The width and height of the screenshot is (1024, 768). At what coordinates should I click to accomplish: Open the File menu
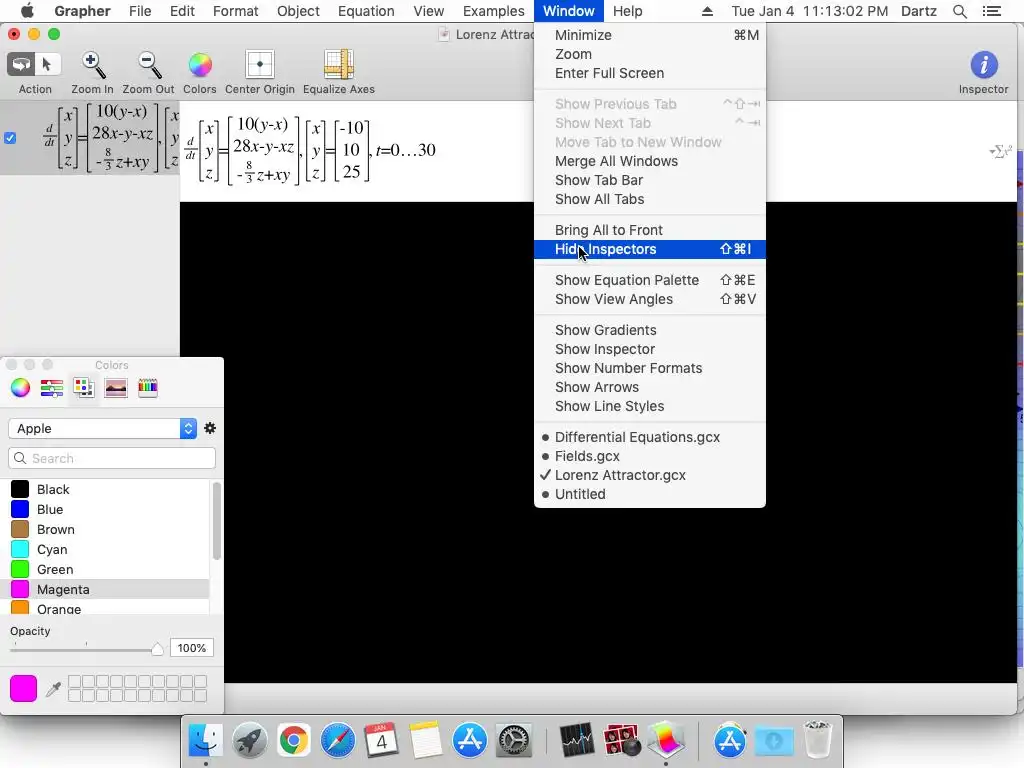click(140, 11)
